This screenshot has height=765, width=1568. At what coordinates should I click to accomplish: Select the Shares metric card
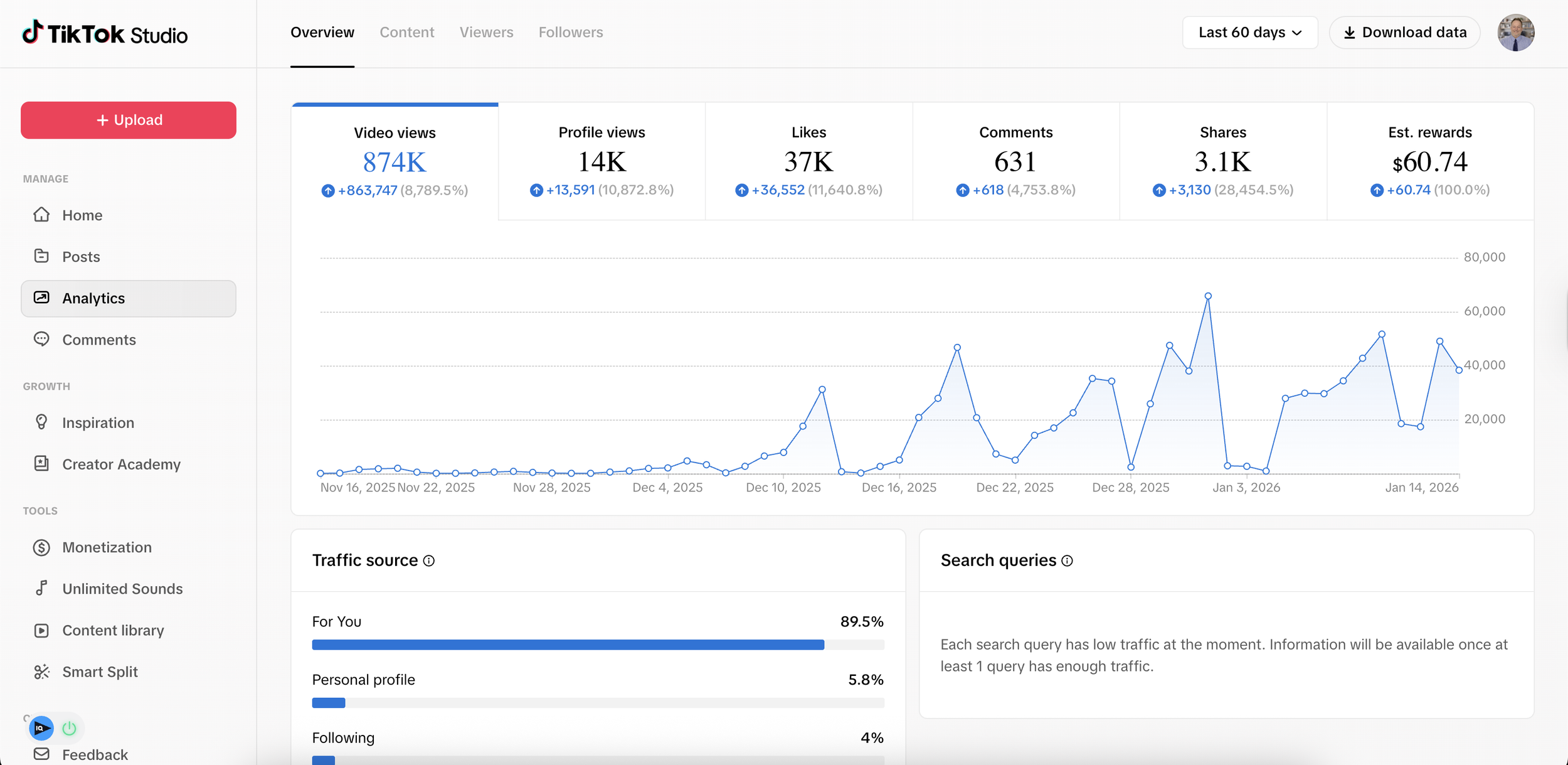point(1223,160)
